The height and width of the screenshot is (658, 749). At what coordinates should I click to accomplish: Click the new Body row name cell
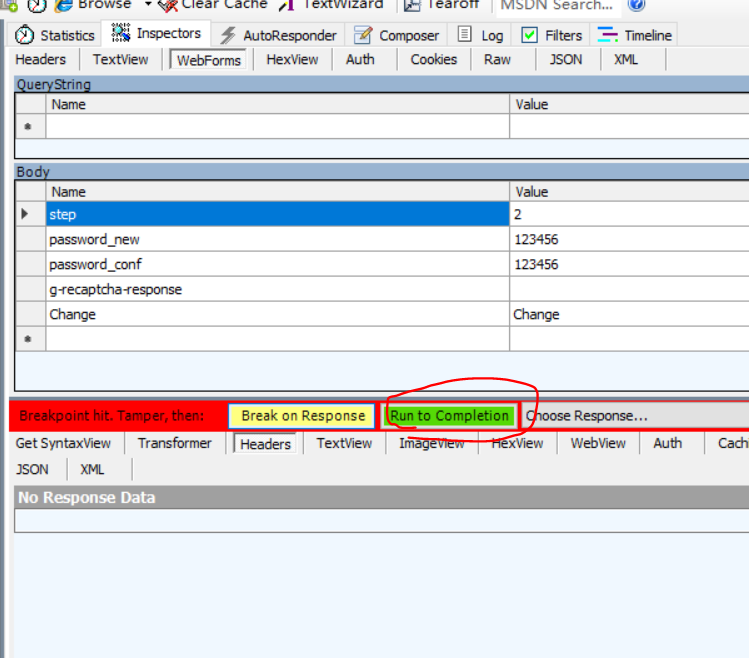(x=278, y=339)
